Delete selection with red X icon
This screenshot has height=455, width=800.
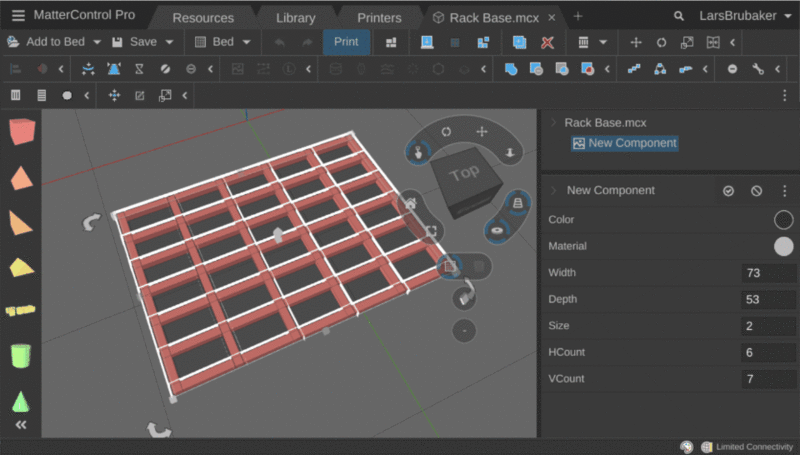(x=547, y=42)
